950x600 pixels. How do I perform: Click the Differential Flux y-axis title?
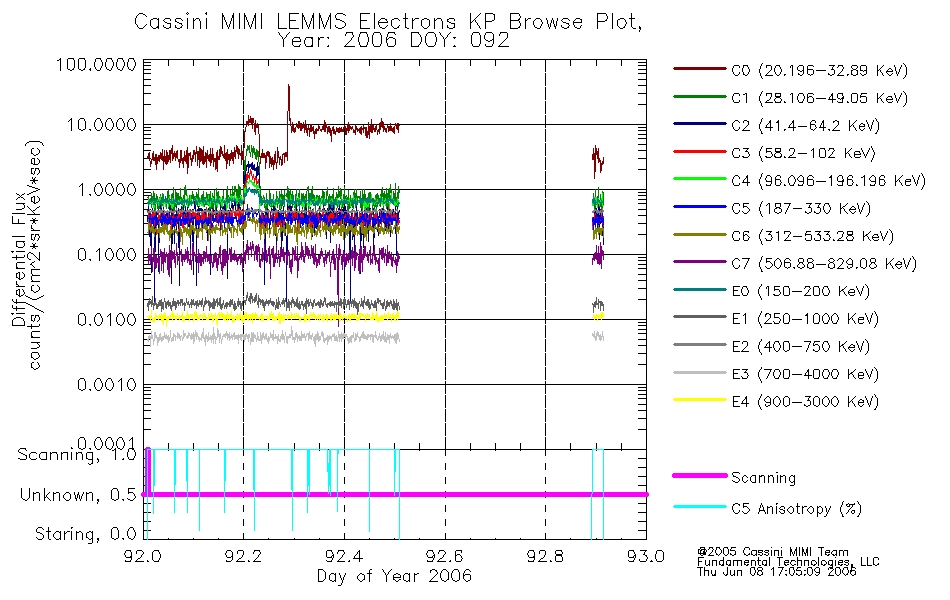(19, 259)
